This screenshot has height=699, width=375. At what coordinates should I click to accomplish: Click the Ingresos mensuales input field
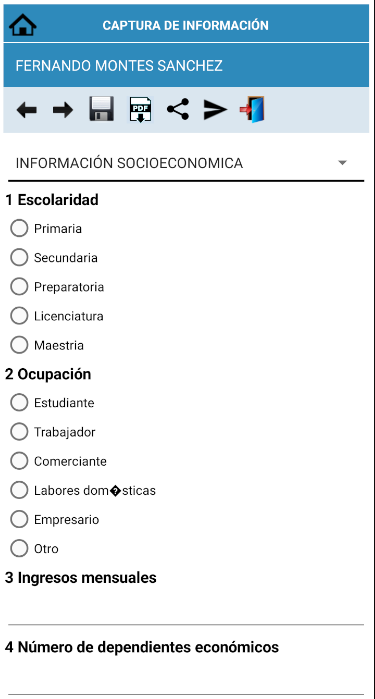[x=186, y=608]
